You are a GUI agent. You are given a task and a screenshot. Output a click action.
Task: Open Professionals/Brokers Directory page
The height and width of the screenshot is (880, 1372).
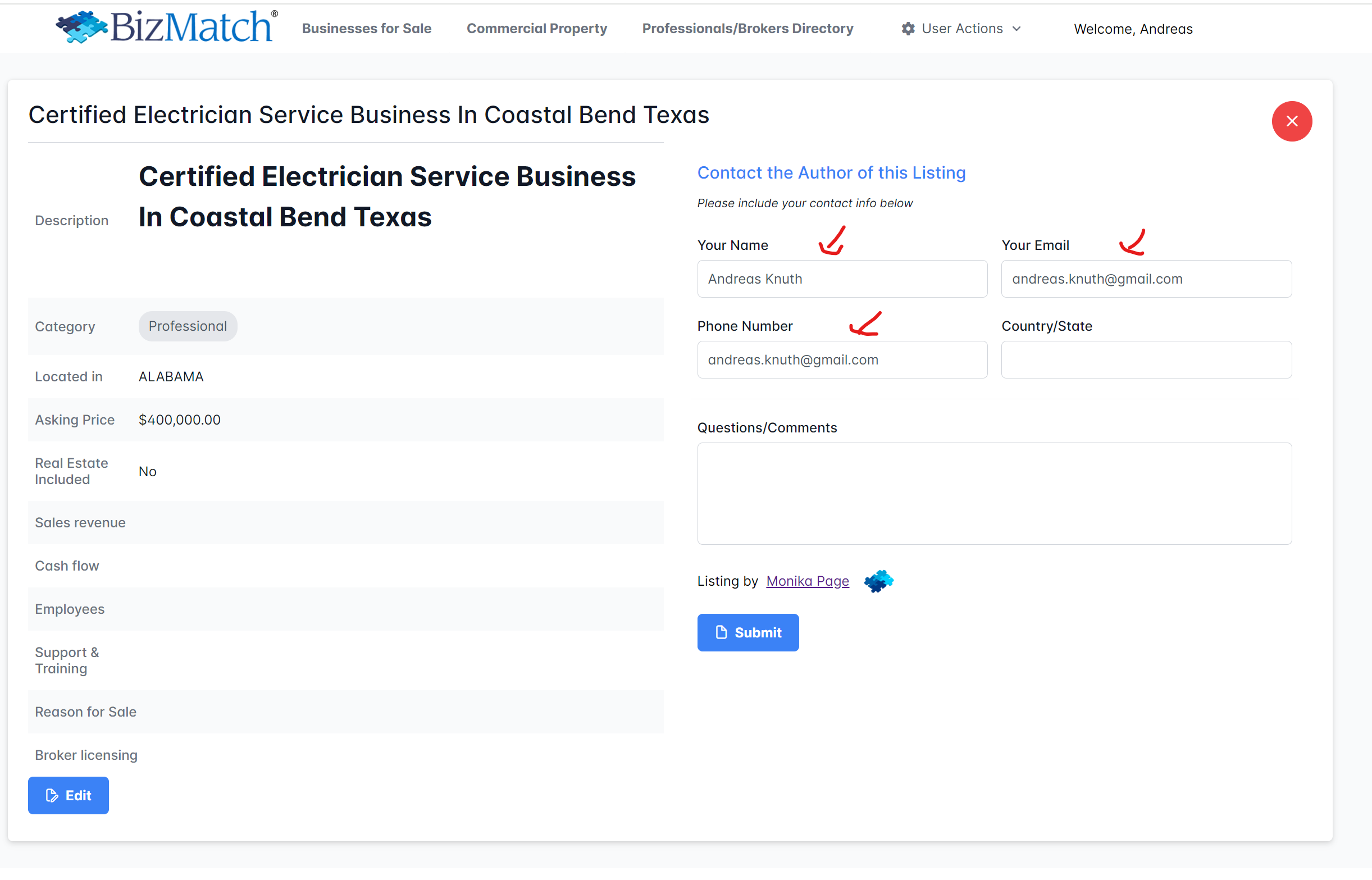pyautogui.click(x=747, y=29)
